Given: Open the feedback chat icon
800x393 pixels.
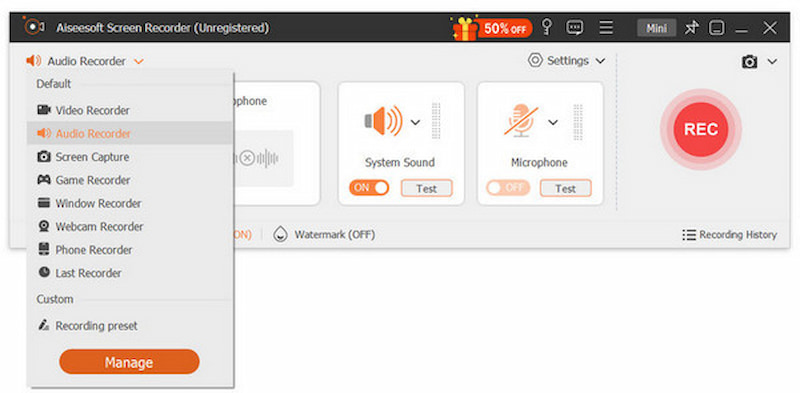Looking at the screenshot, I should [575, 28].
